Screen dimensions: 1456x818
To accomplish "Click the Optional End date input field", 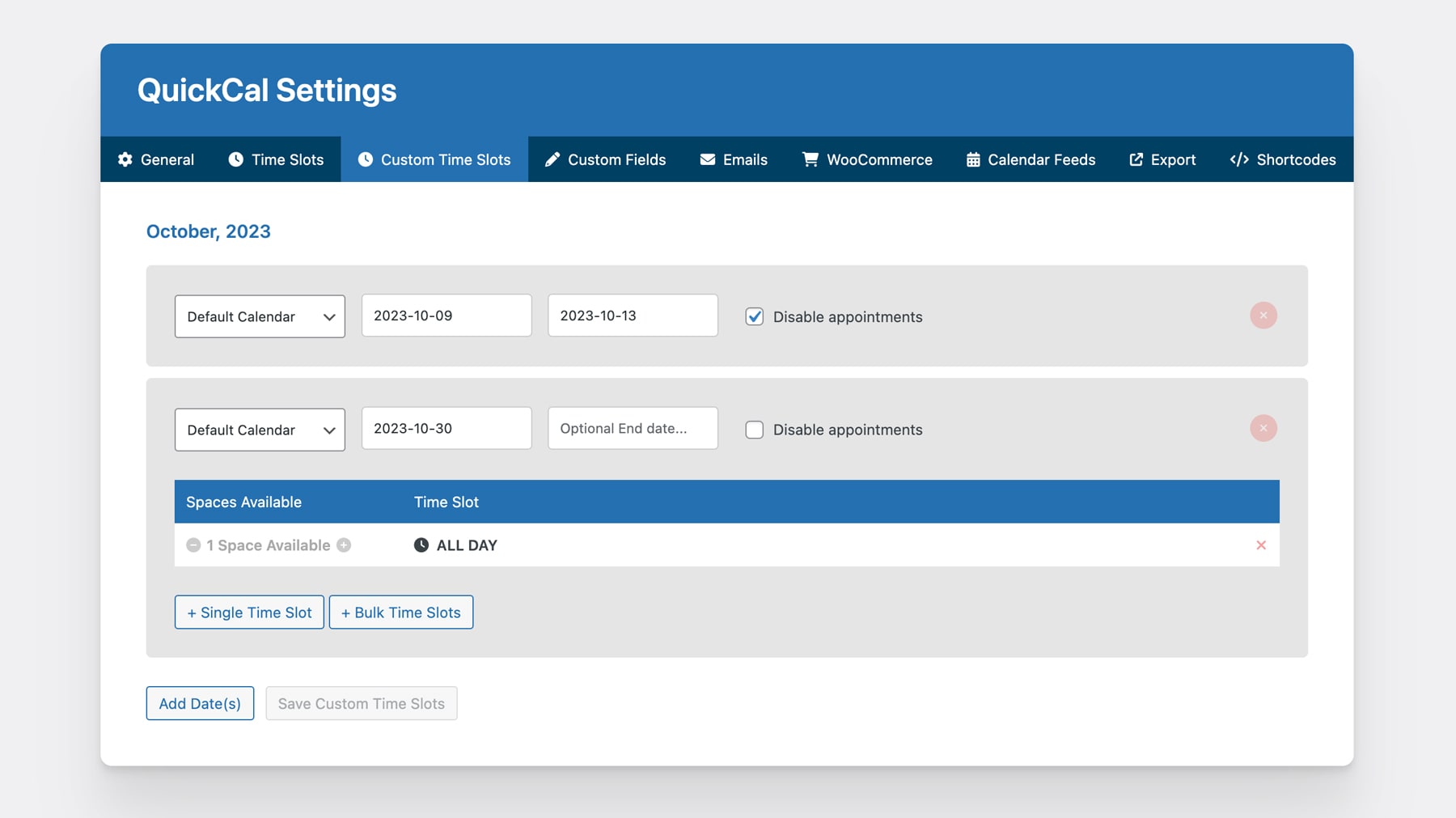I will 632,428.
